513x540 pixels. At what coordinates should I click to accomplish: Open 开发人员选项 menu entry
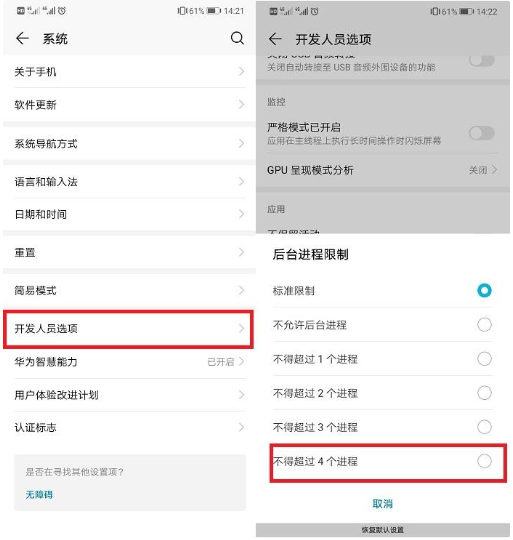click(x=128, y=329)
